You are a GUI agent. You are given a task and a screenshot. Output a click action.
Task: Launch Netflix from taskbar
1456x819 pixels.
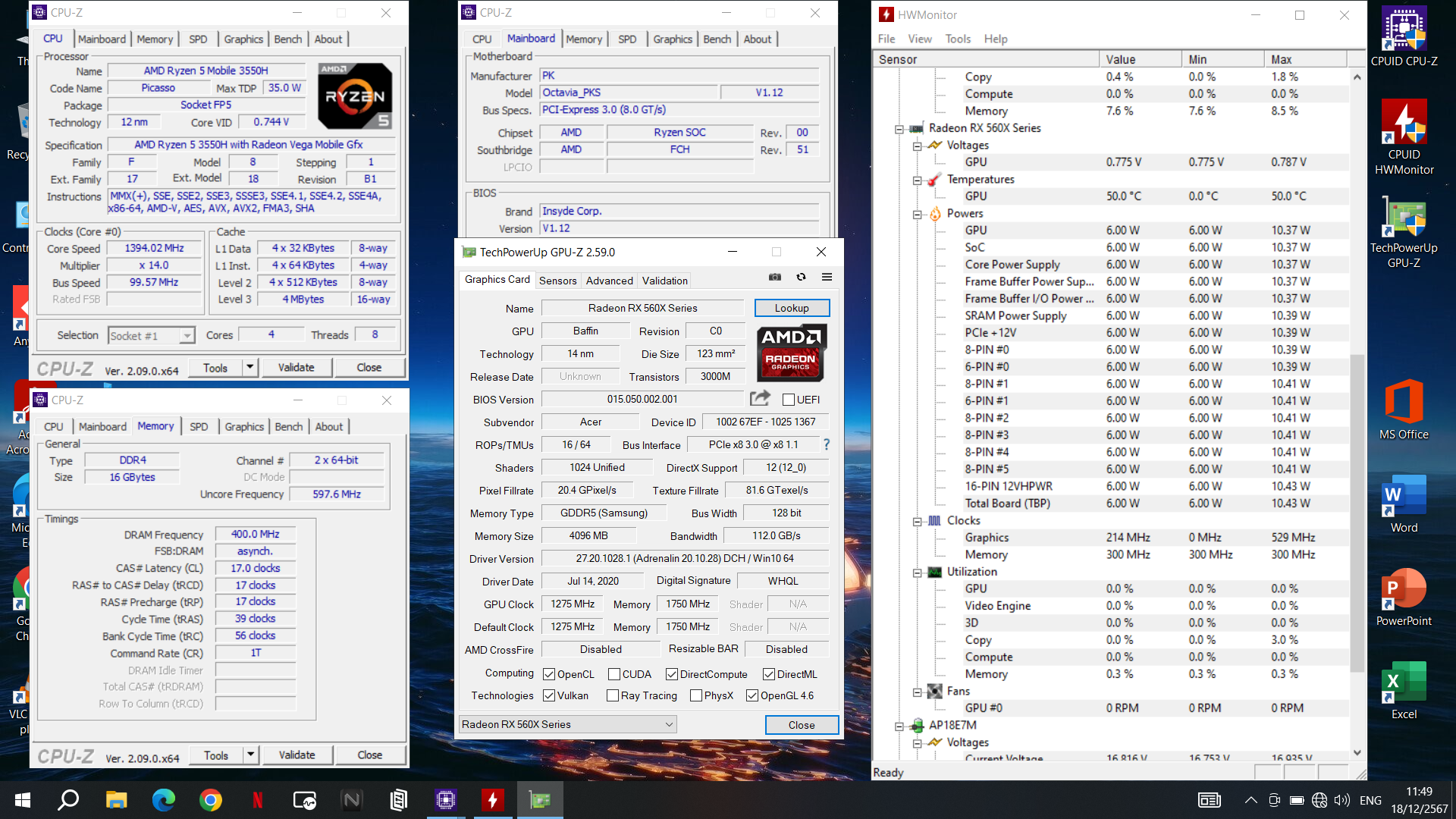click(258, 799)
